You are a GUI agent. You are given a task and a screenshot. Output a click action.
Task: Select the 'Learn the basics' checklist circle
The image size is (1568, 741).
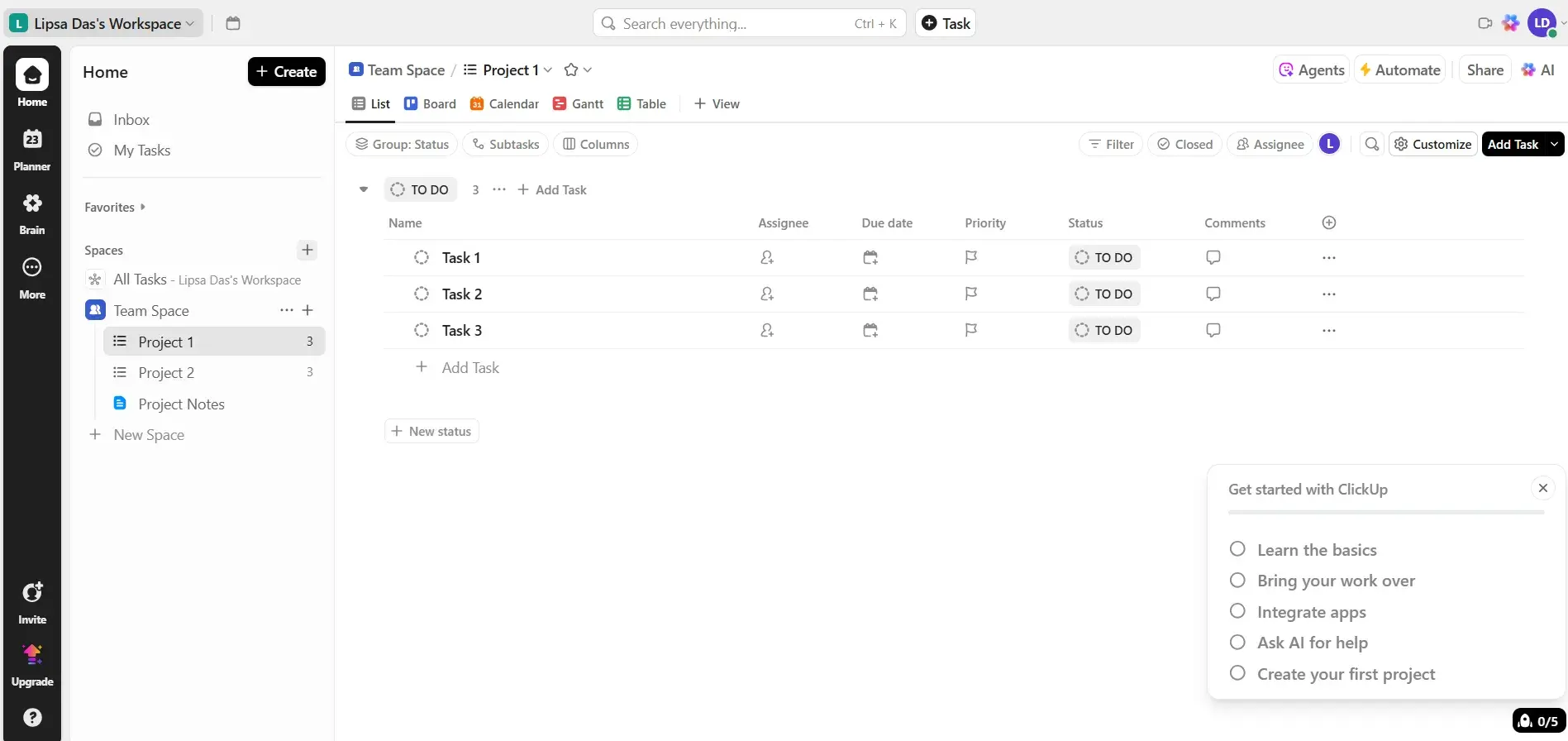click(x=1237, y=549)
